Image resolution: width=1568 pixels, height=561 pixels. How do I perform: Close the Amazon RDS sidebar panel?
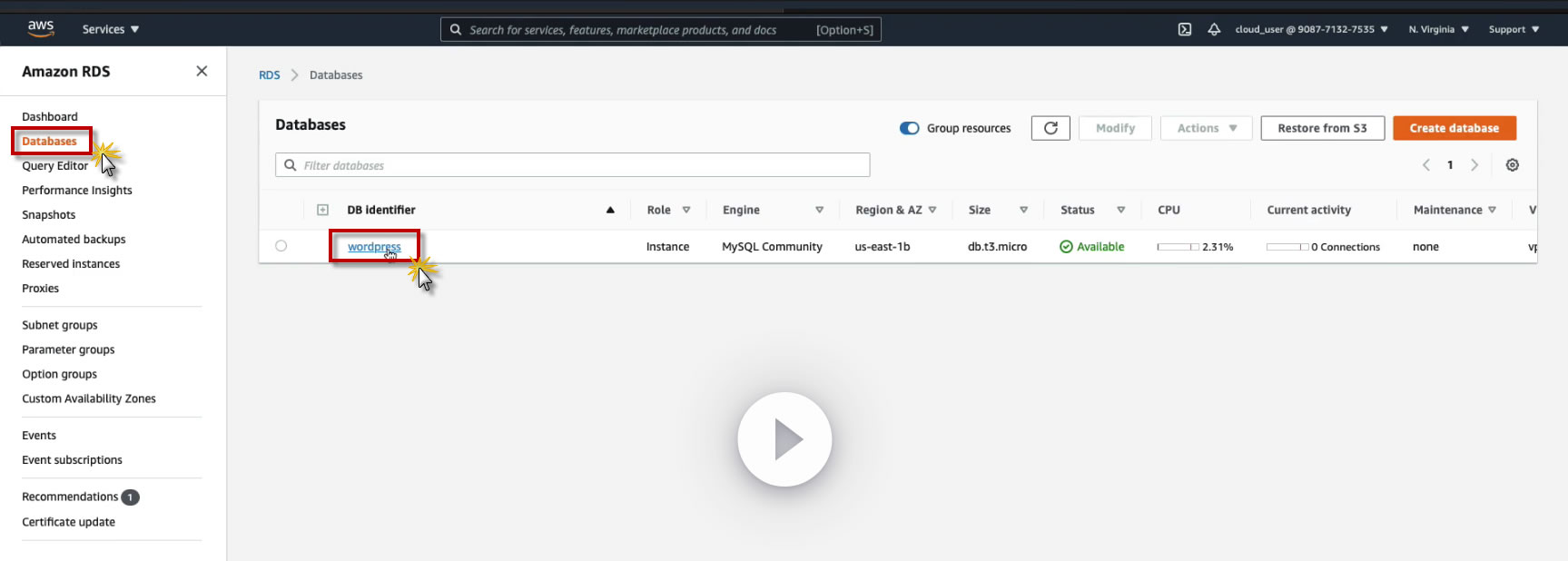[202, 71]
